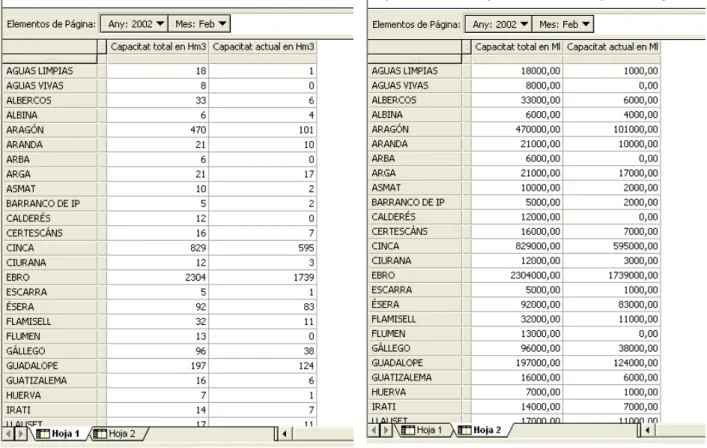Open the Mes: Feb dropdown in left window

[x=199, y=24]
